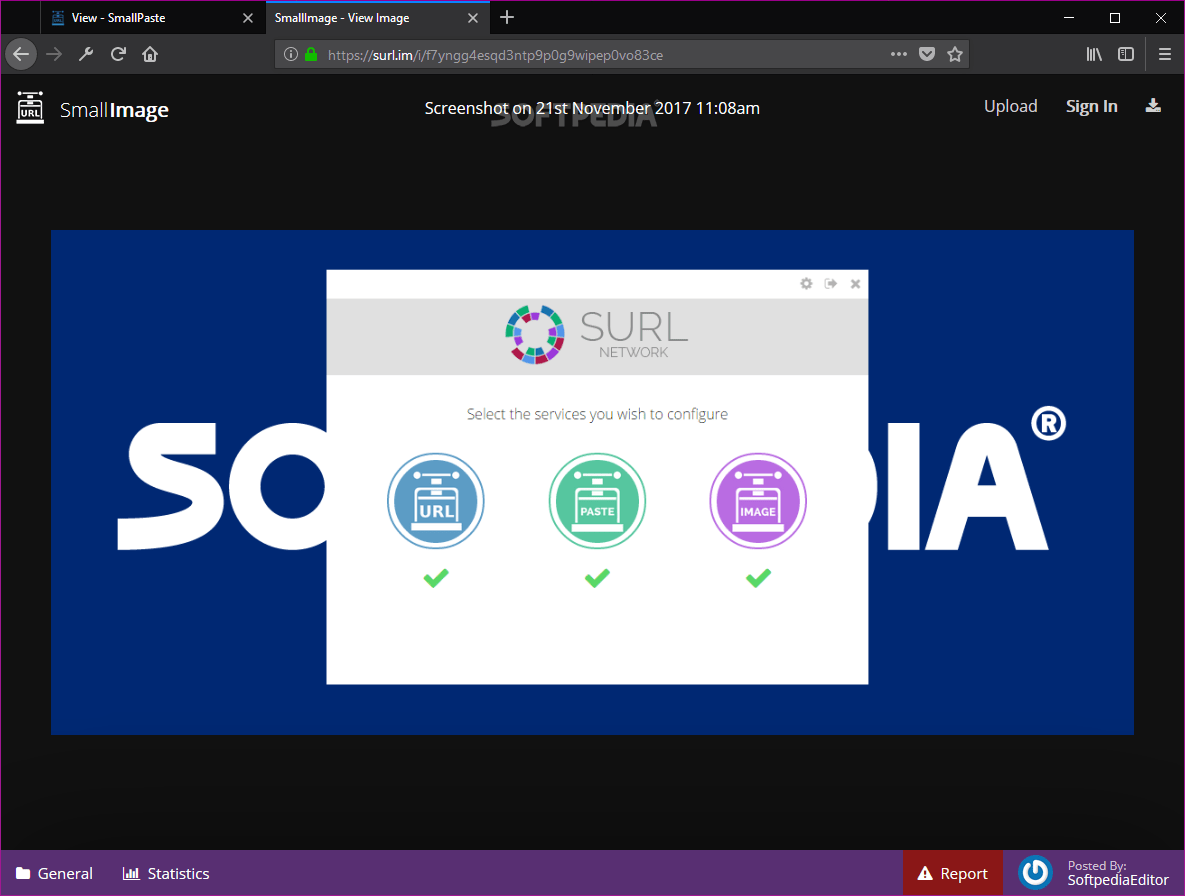
Task: Click the Sign In link
Action: (1091, 107)
